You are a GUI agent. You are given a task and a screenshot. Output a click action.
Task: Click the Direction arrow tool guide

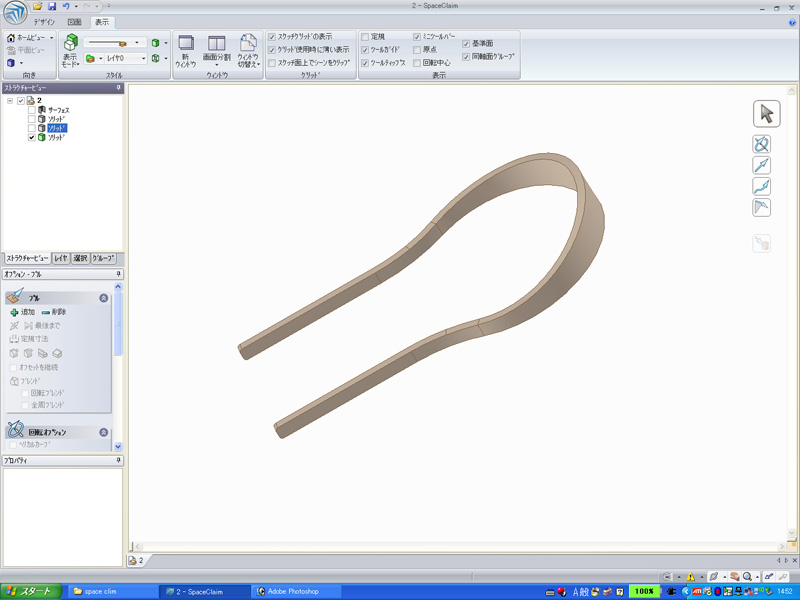(x=761, y=166)
